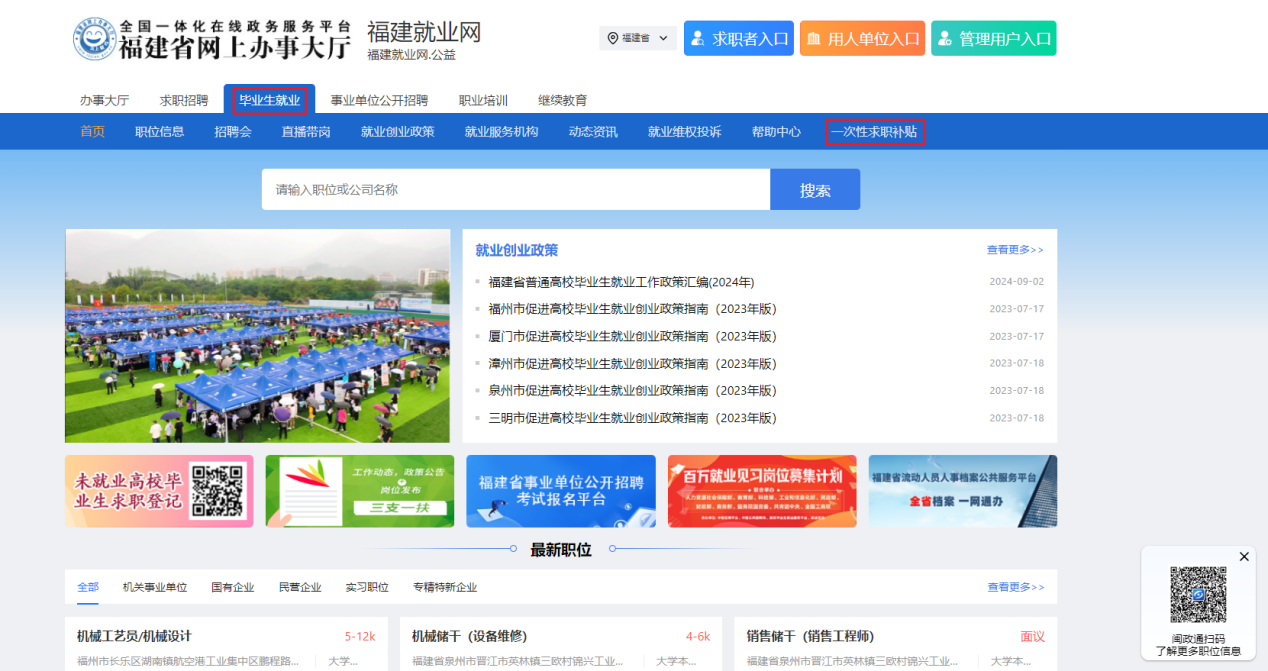
Task: Select the 国有企业 job filter tab
Action: [232, 587]
